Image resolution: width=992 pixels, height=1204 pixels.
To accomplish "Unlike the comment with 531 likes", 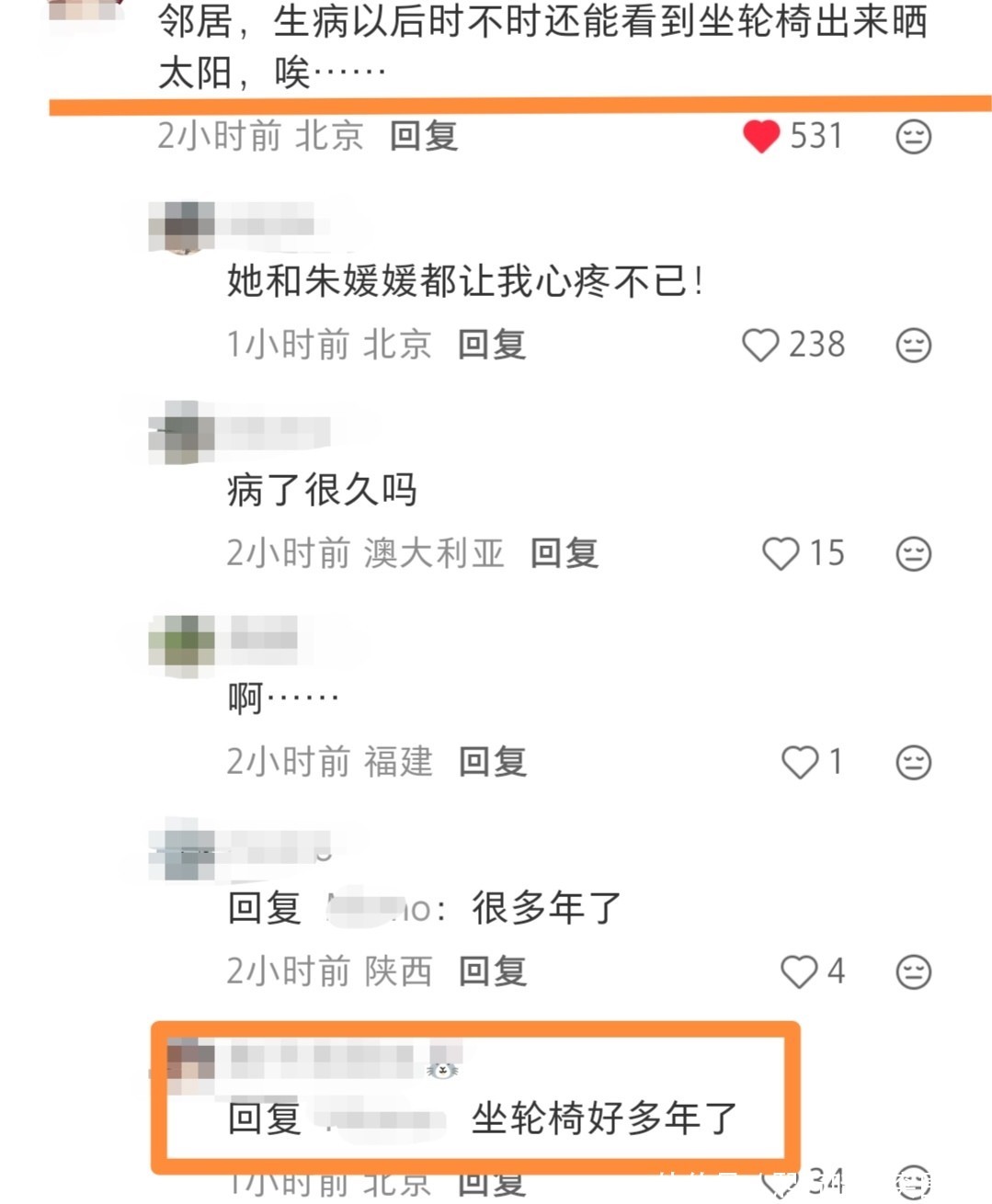I will click(x=761, y=137).
